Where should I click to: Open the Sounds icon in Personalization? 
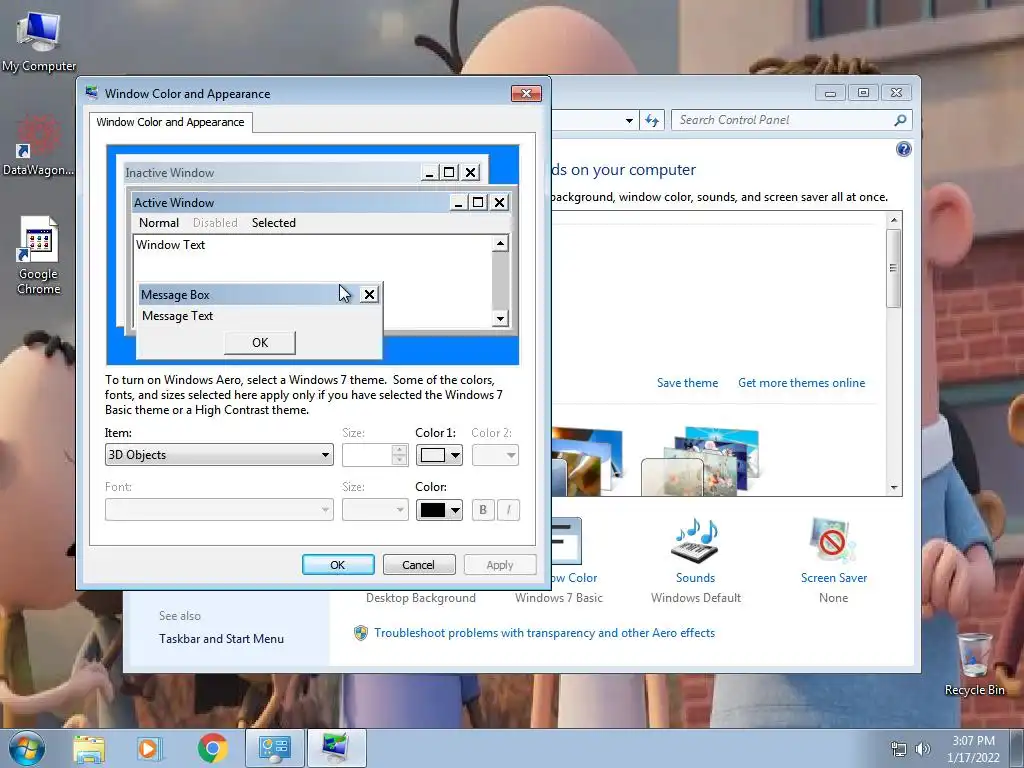tap(695, 541)
